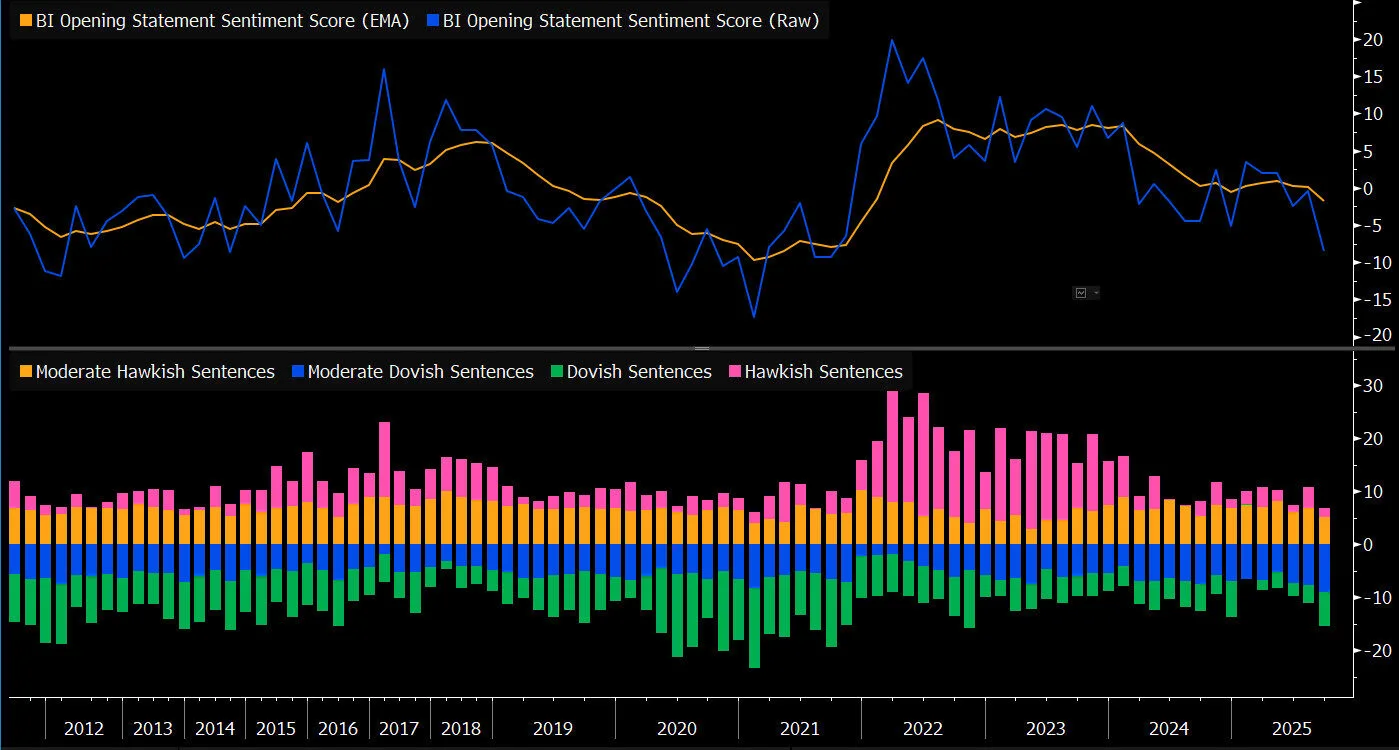This screenshot has height=750, width=1399.
Task: Click the orange Moderate Hawkish legend swatch
Action: 25,372
